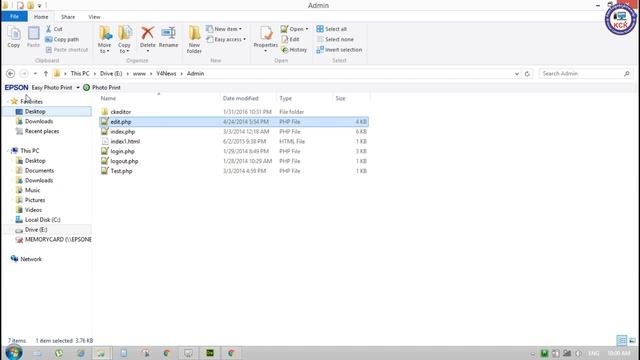Open the File tab
Screen dimensions: 640x360
[x=14, y=17]
